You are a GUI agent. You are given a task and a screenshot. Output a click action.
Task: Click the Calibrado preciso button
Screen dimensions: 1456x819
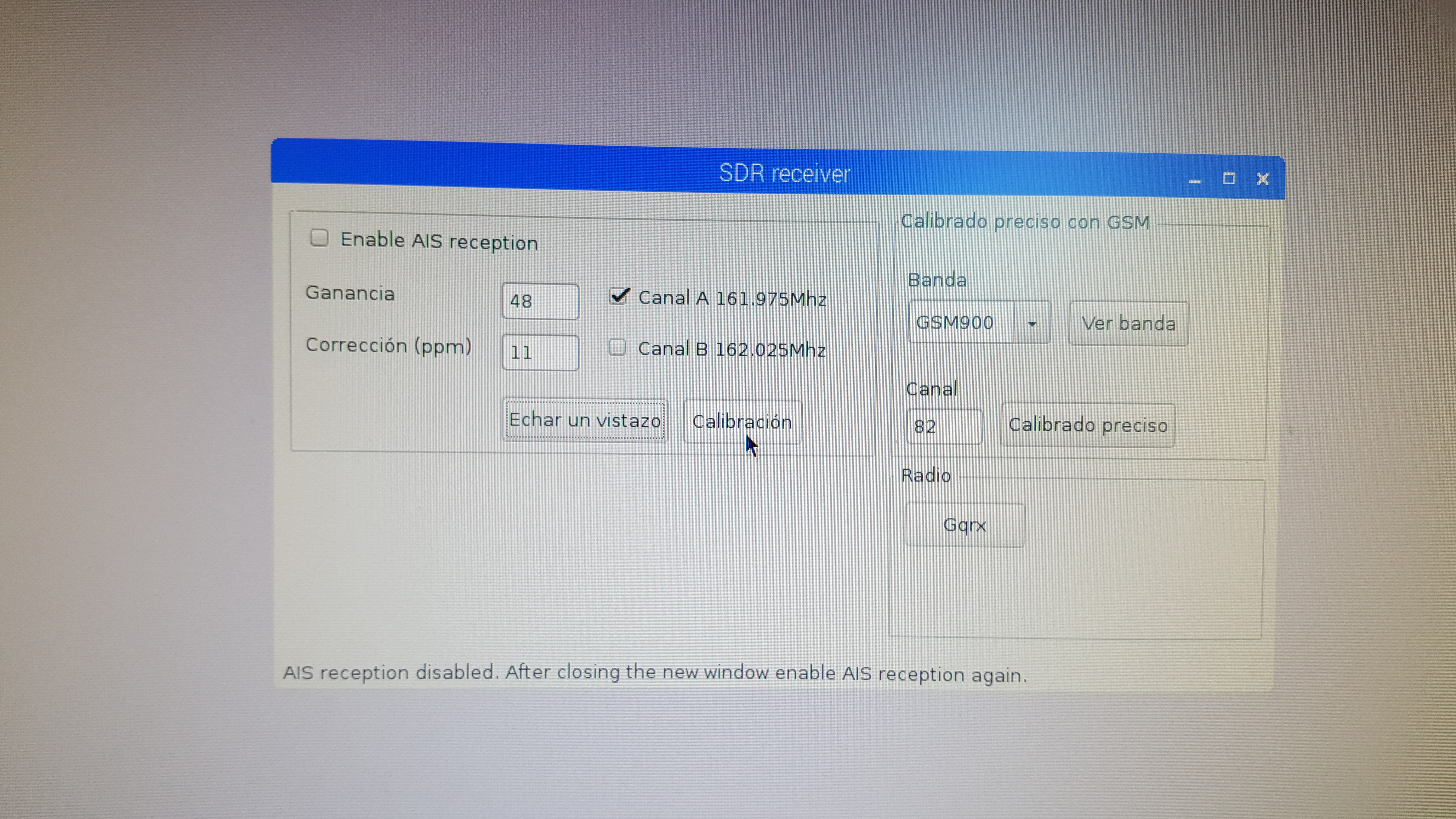point(1088,425)
